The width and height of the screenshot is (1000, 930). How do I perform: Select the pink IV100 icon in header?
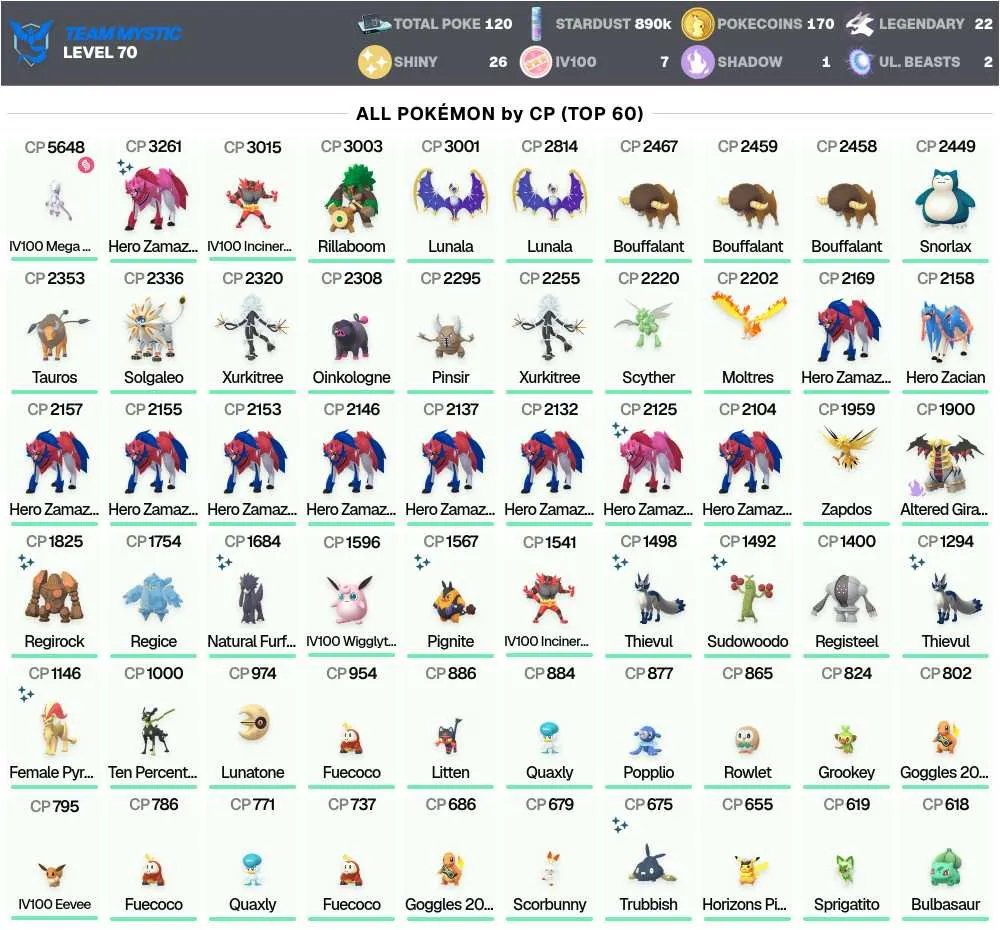pos(536,62)
